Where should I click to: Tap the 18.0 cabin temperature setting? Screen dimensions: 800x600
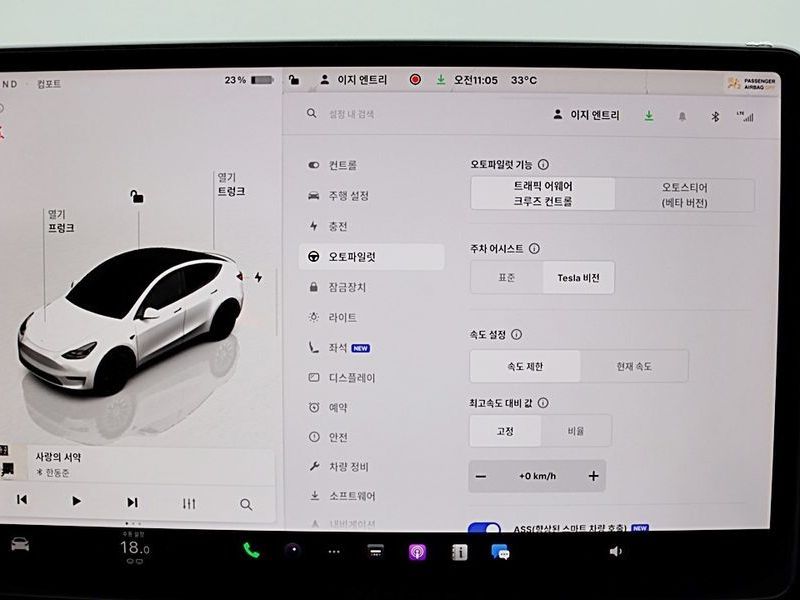(135, 548)
